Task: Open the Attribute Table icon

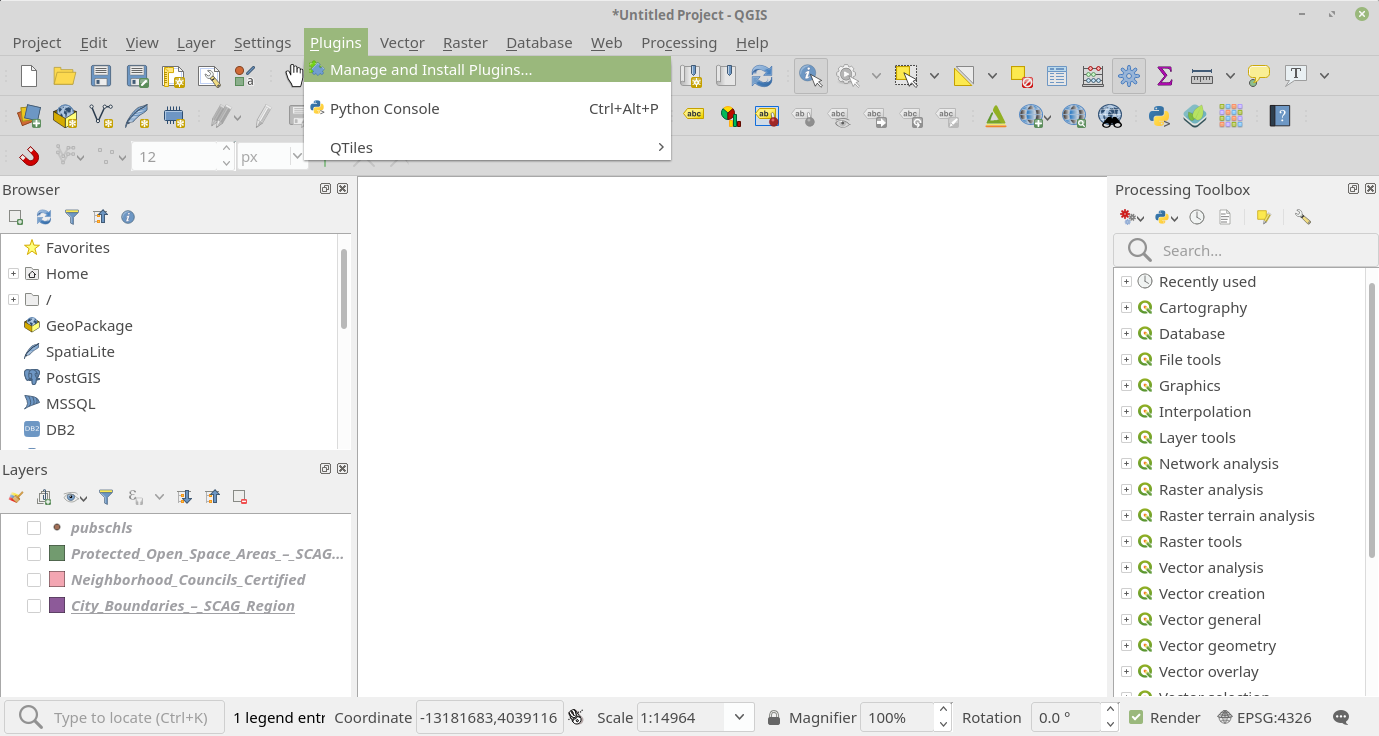Action: [x=1057, y=76]
